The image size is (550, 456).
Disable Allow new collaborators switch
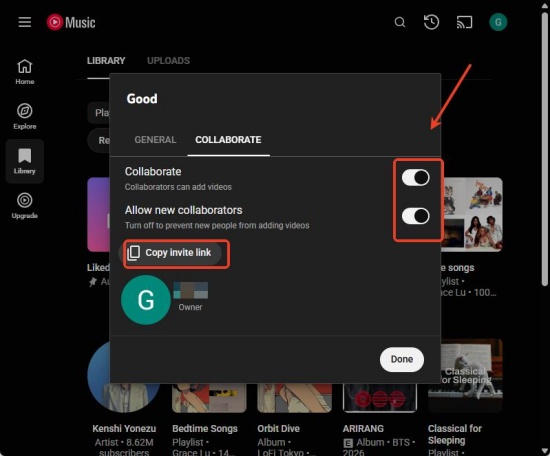(416, 216)
